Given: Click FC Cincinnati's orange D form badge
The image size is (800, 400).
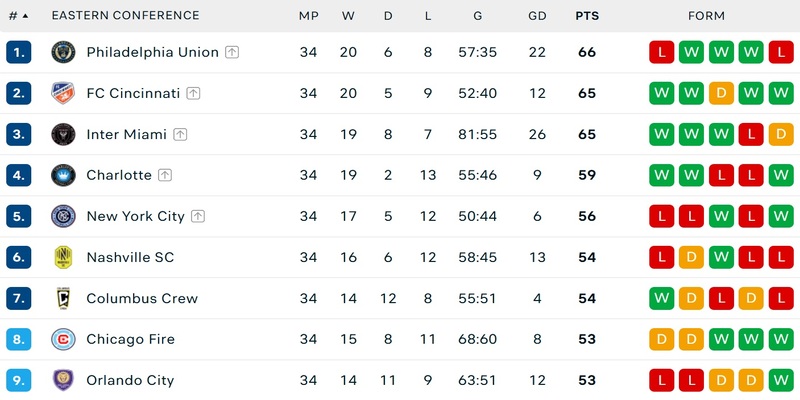Looking at the screenshot, I should 721,93.
